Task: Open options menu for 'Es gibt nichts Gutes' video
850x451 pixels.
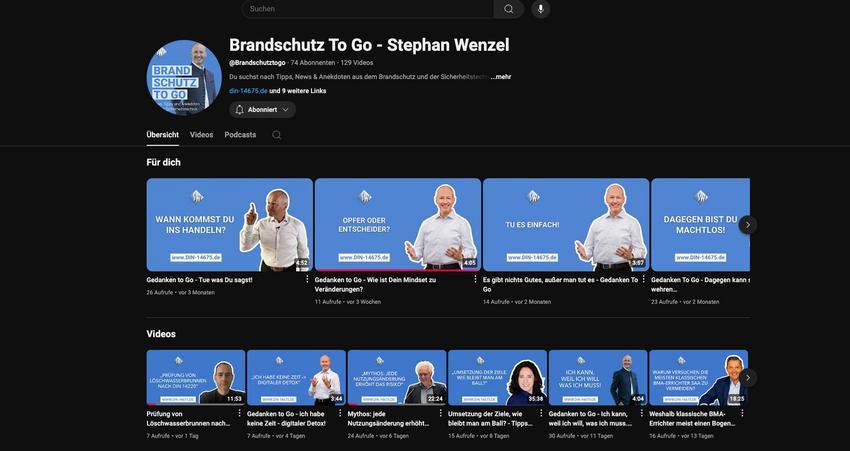Action: [x=643, y=279]
